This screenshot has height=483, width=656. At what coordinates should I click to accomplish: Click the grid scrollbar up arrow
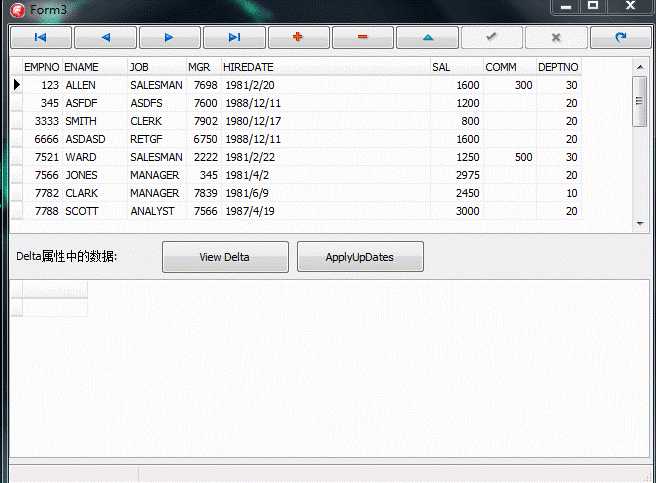click(x=640, y=67)
